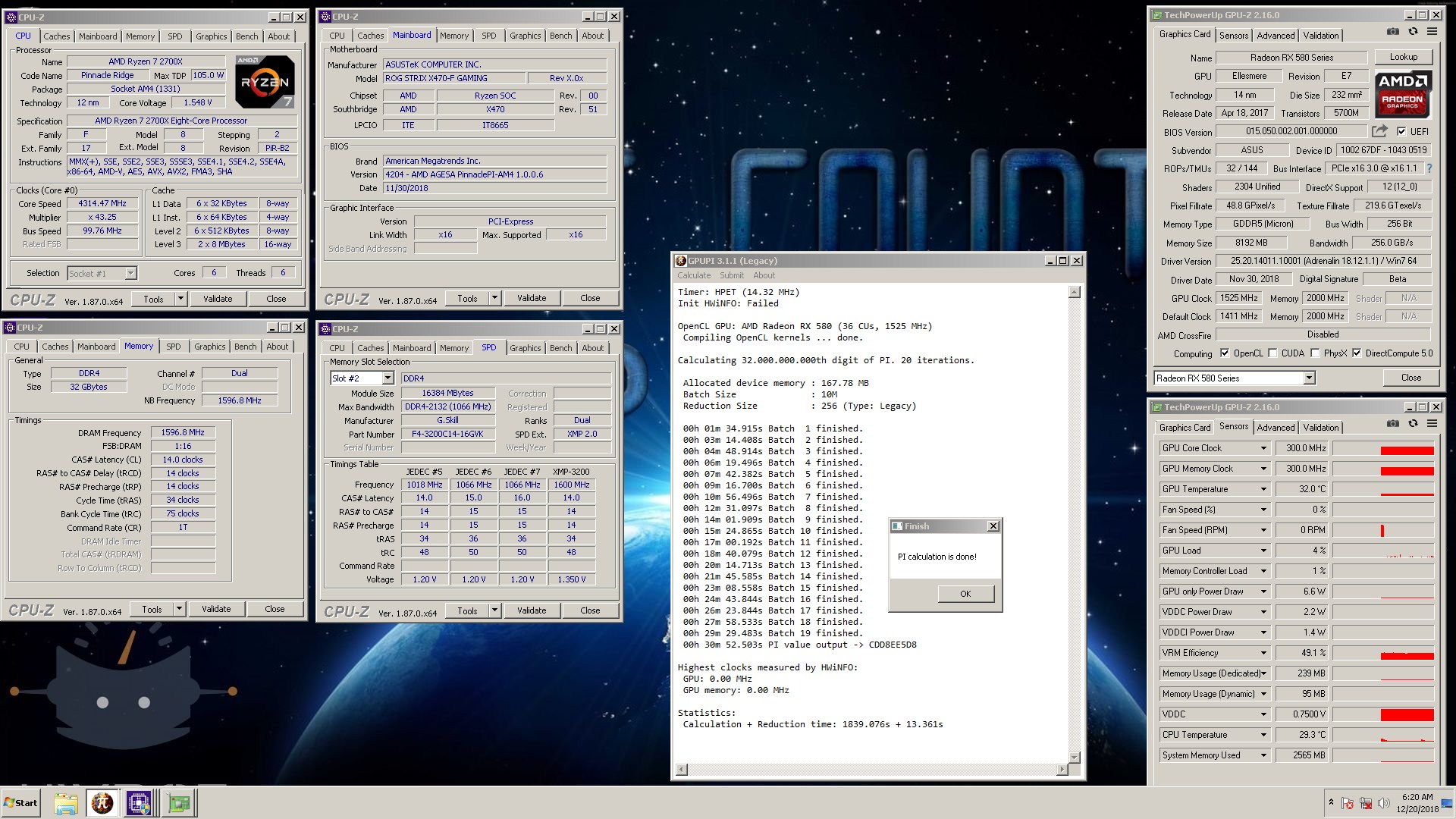Screen dimensions: 1456x819
Task: Click OK in the Finish dialog
Action: (x=965, y=594)
